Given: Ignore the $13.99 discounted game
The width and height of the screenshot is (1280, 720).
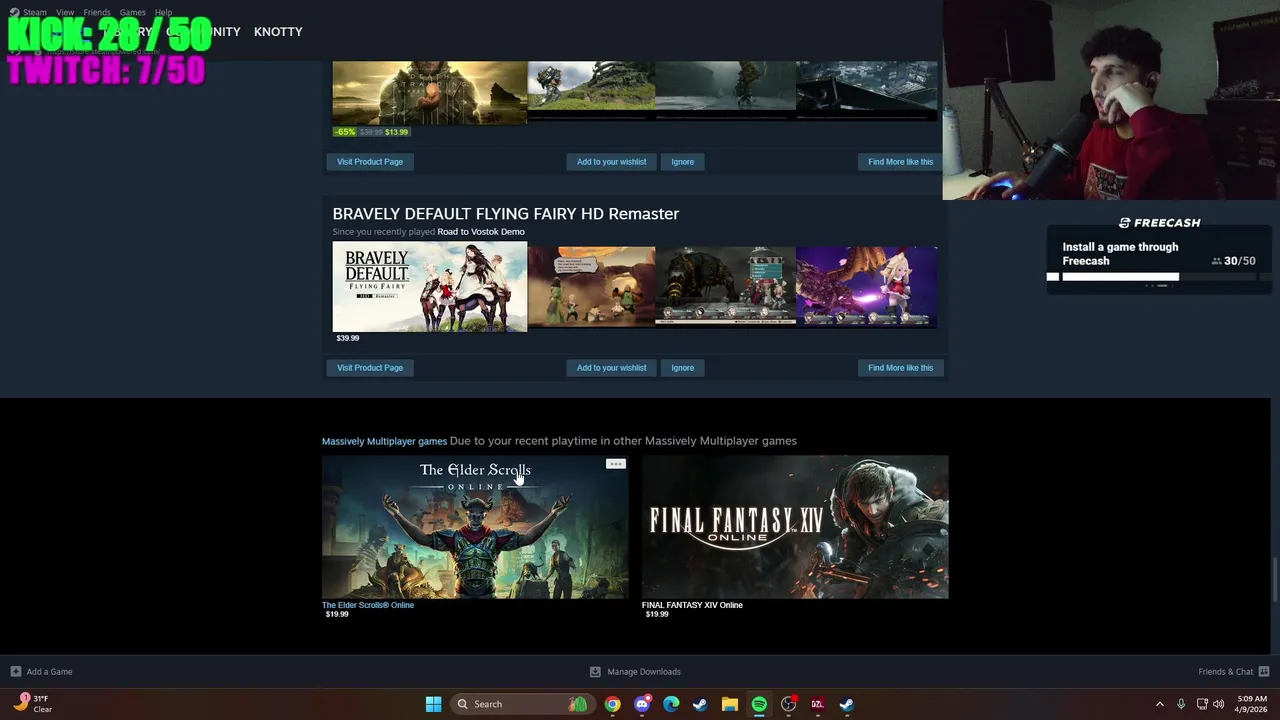Looking at the screenshot, I should (x=682, y=162).
